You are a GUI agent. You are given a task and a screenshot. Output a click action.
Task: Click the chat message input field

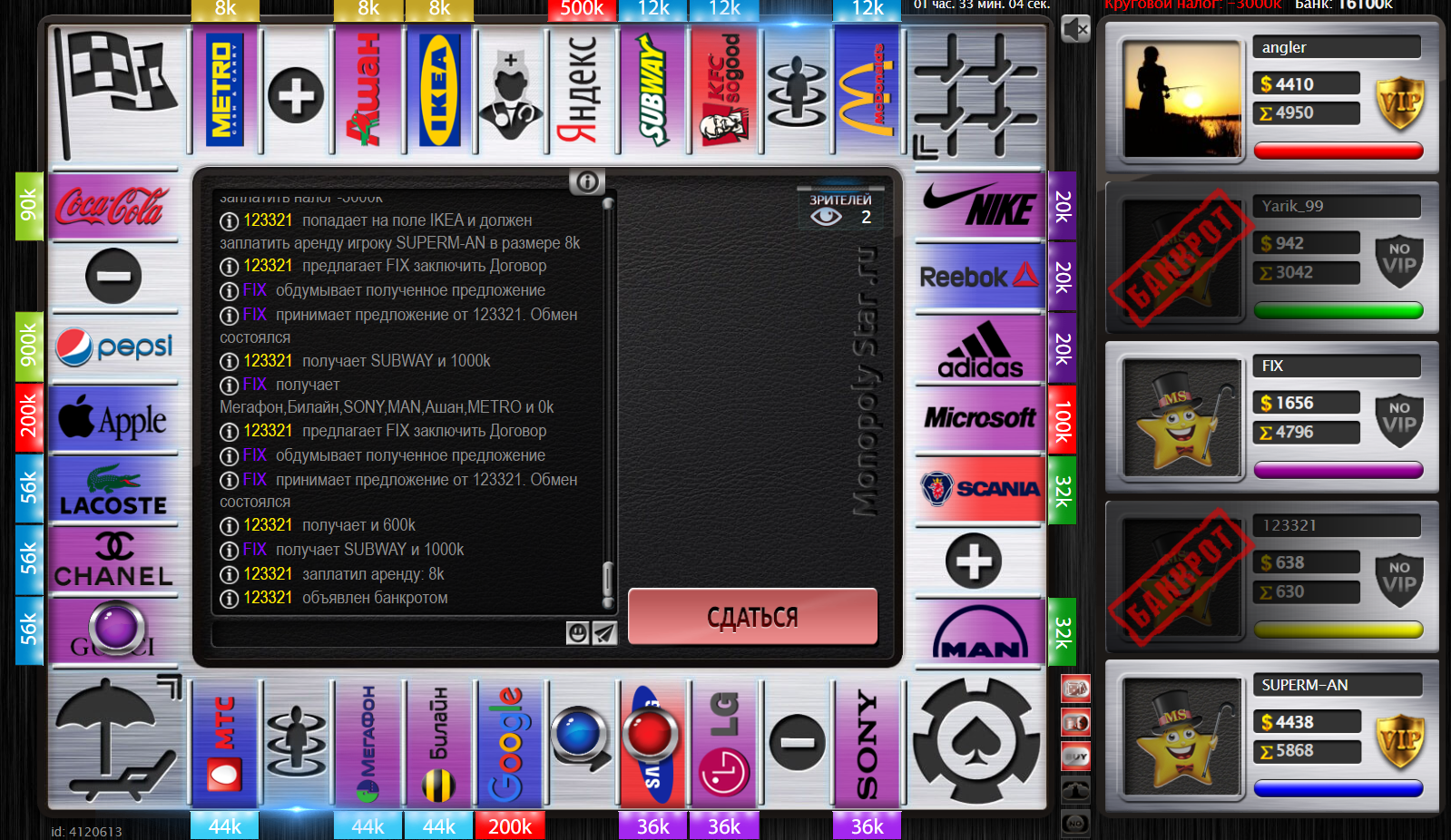click(x=388, y=632)
